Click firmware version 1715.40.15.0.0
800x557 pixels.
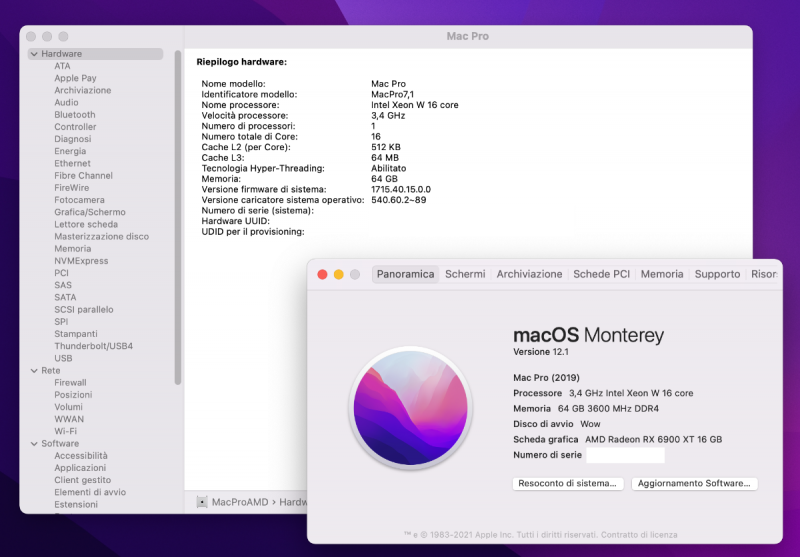point(401,189)
